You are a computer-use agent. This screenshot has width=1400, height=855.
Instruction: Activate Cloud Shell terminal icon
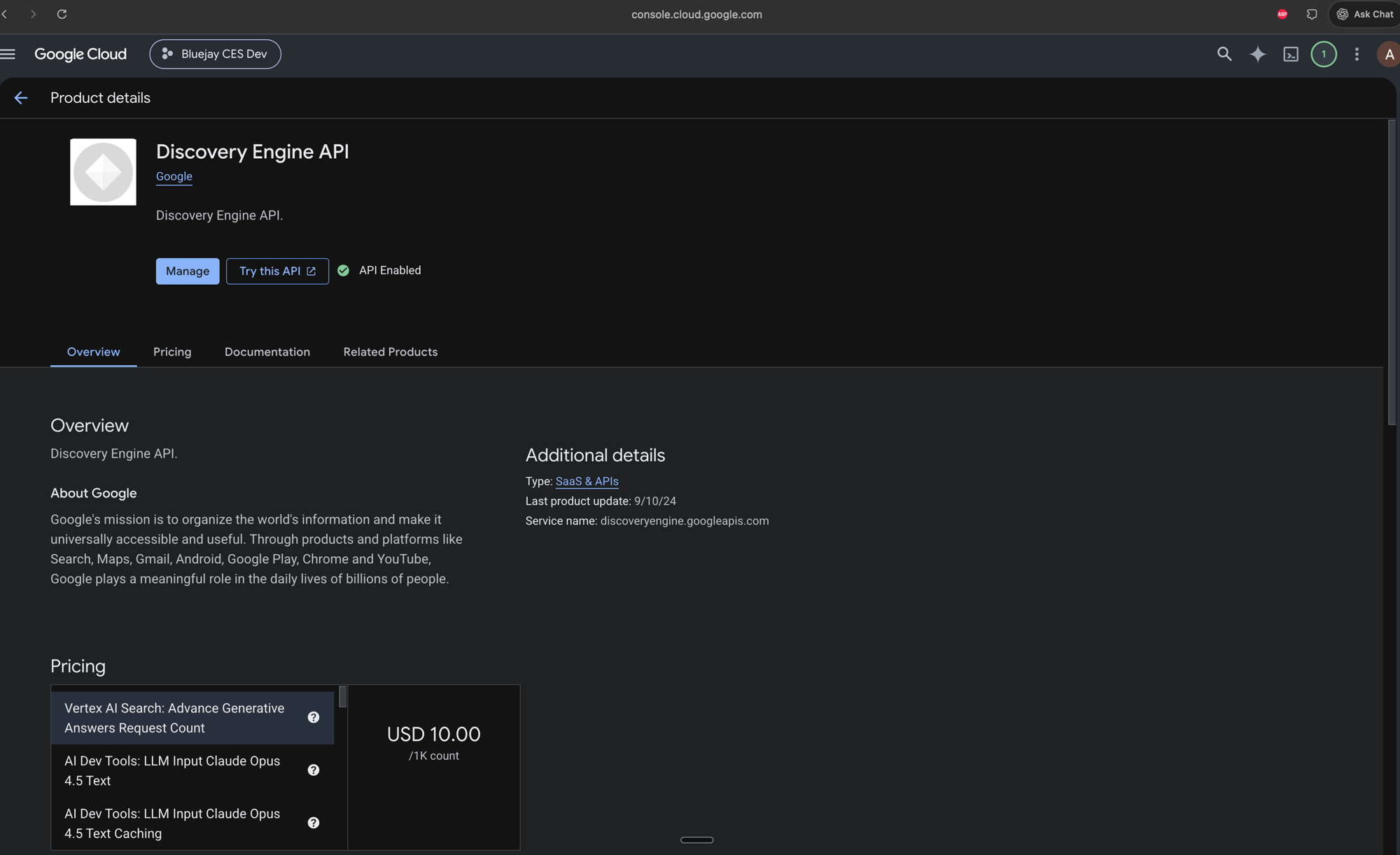click(1291, 54)
